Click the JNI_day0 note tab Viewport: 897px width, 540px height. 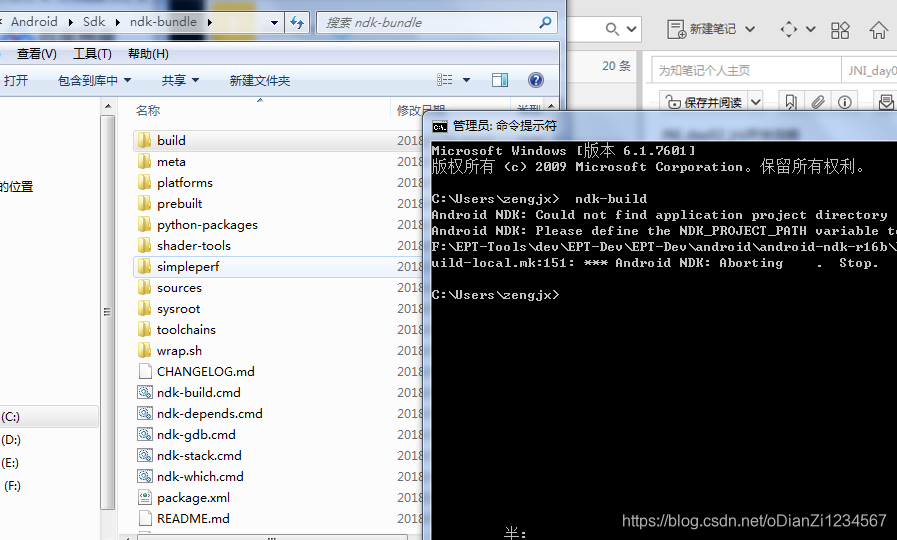[872, 70]
